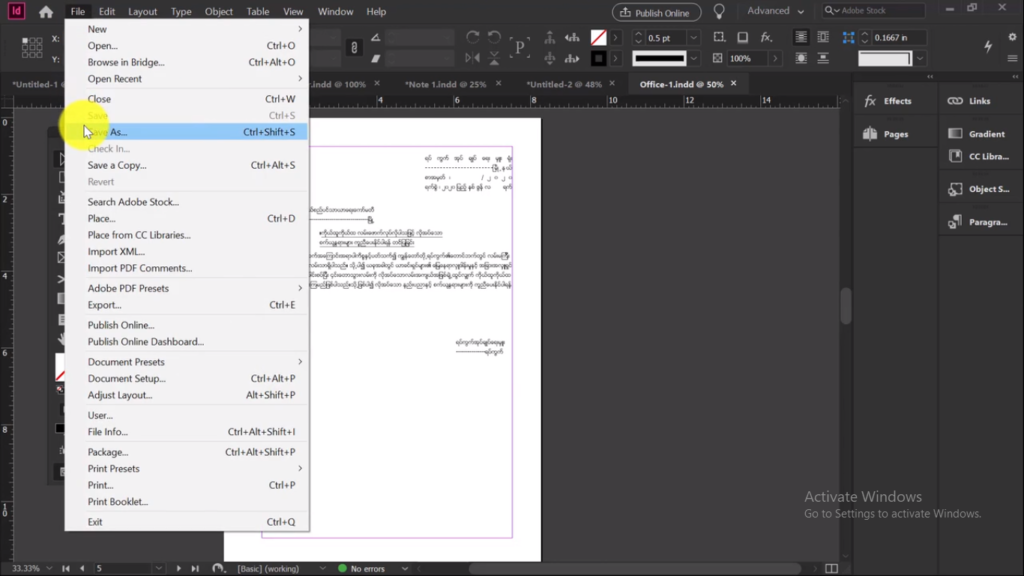
Task: Click the Adobe Stock search field
Action: click(873, 10)
